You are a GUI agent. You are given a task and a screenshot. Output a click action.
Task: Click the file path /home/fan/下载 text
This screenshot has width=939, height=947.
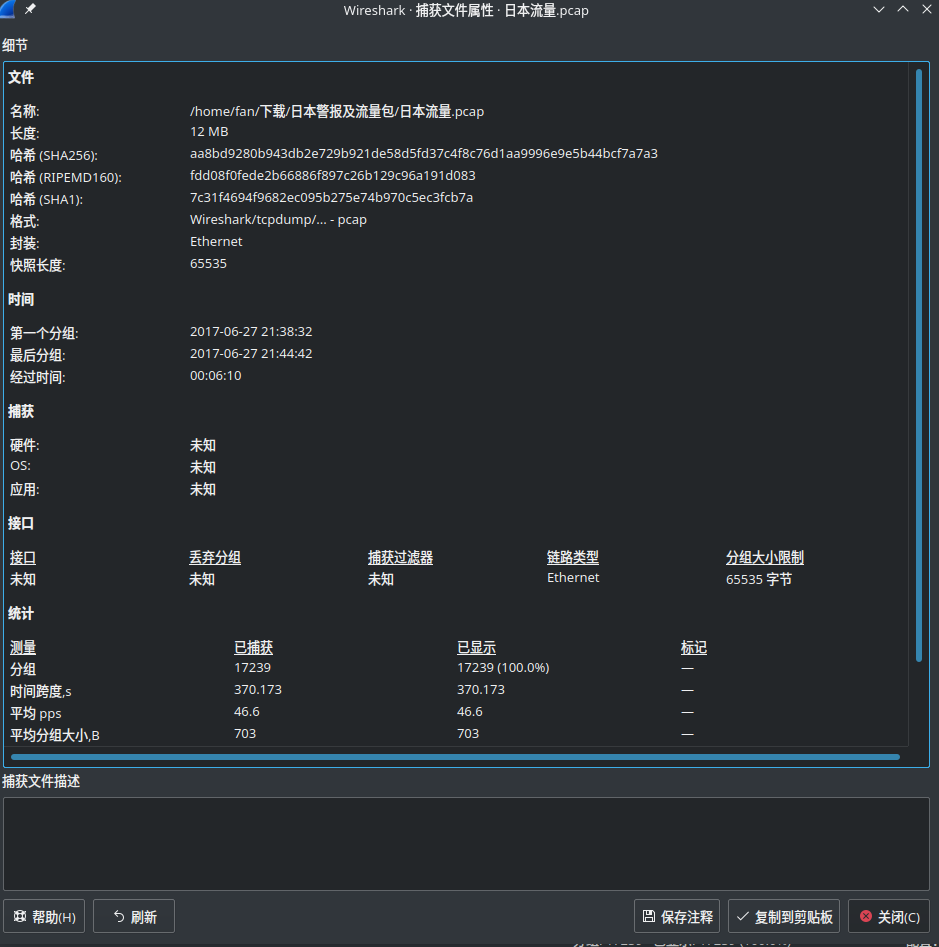click(x=337, y=111)
